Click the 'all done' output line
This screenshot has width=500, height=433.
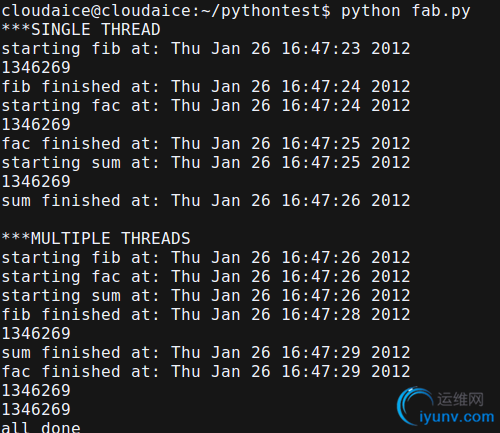pos(41,427)
